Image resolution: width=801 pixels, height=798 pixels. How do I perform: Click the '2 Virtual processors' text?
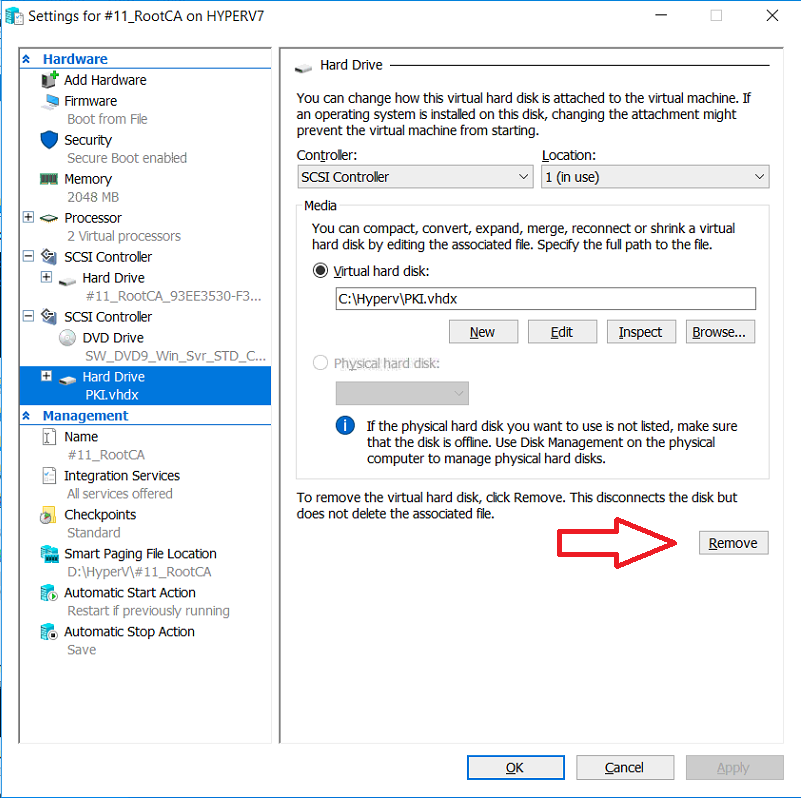click(124, 236)
